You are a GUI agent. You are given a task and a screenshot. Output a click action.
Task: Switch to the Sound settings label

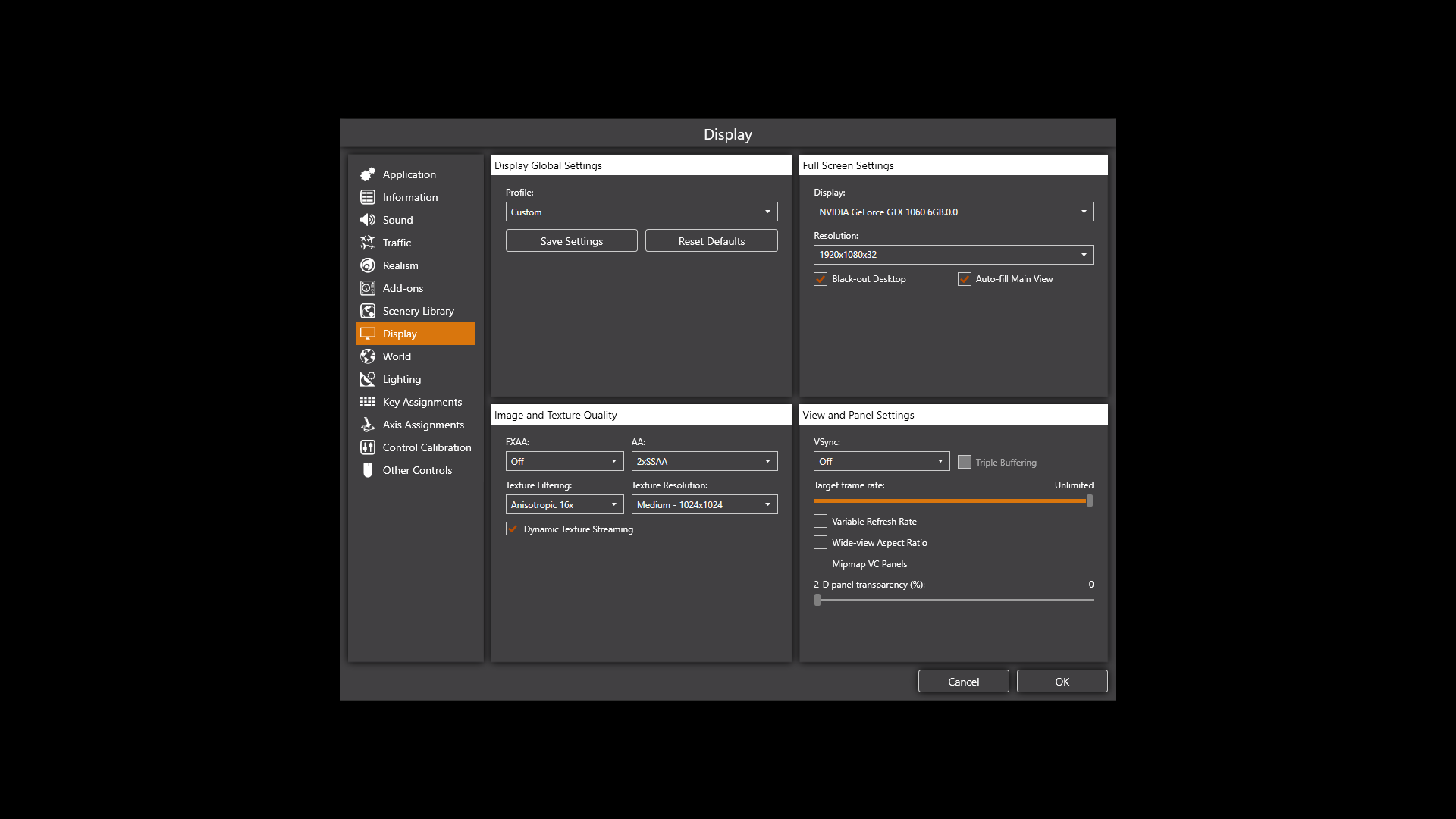[x=398, y=220]
